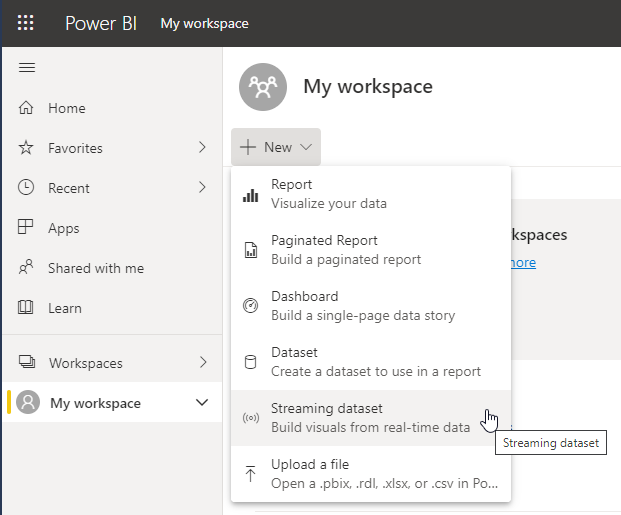This screenshot has width=621, height=515.
Task: Open the app launcher waffle icon
Action: 25,23
